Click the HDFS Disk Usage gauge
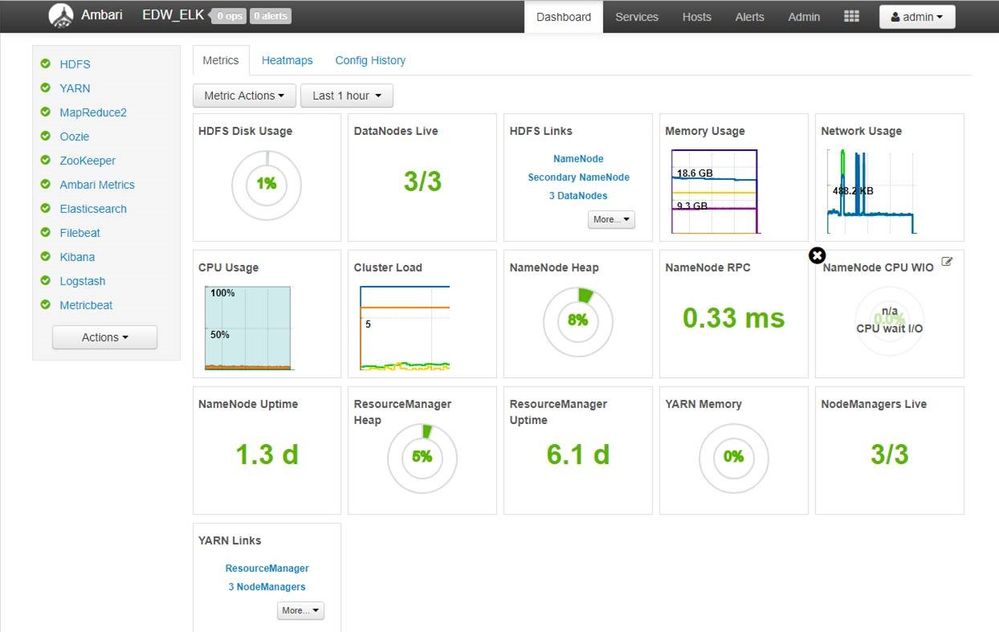 point(266,185)
